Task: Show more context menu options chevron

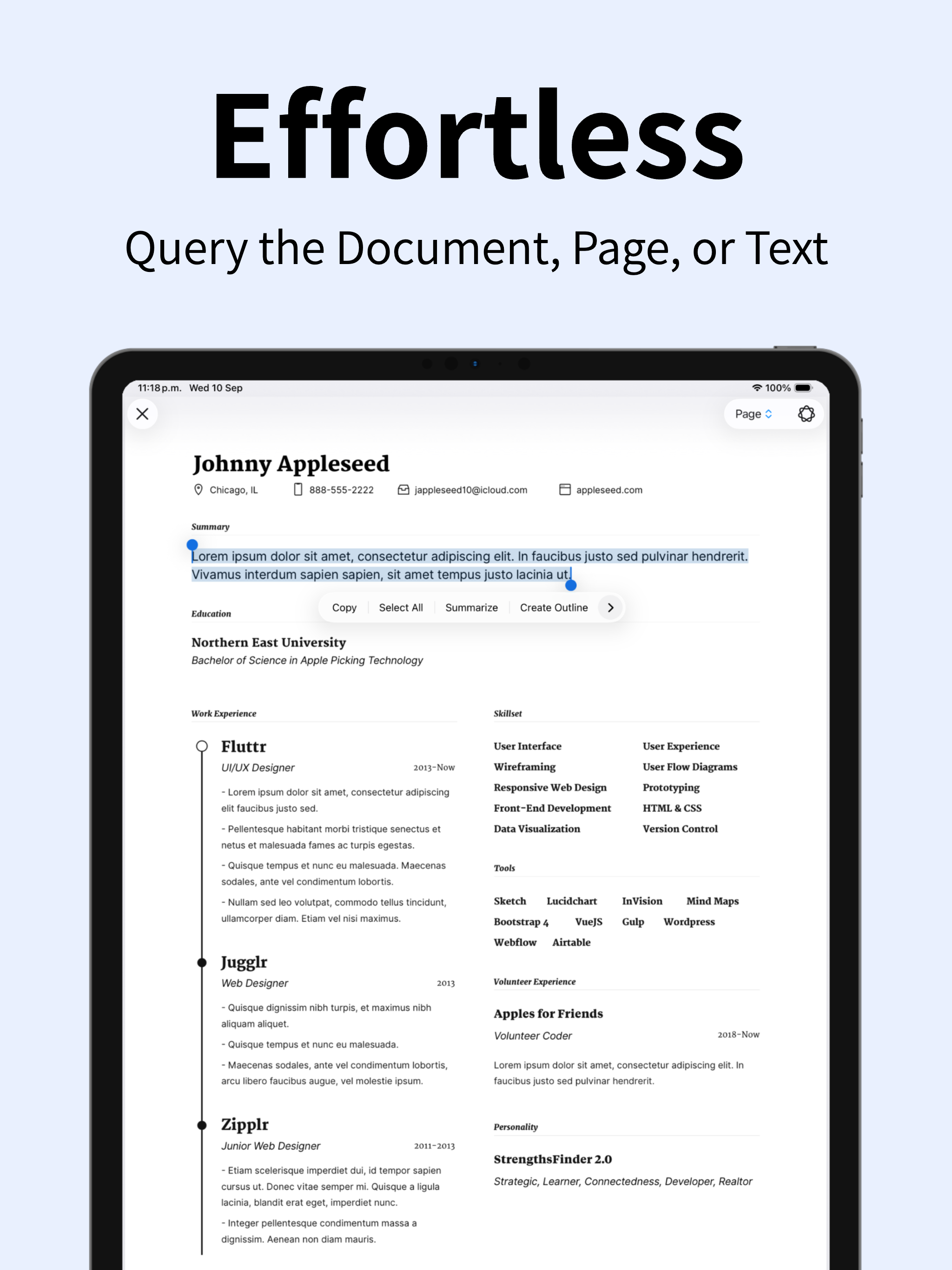Action: click(x=610, y=608)
